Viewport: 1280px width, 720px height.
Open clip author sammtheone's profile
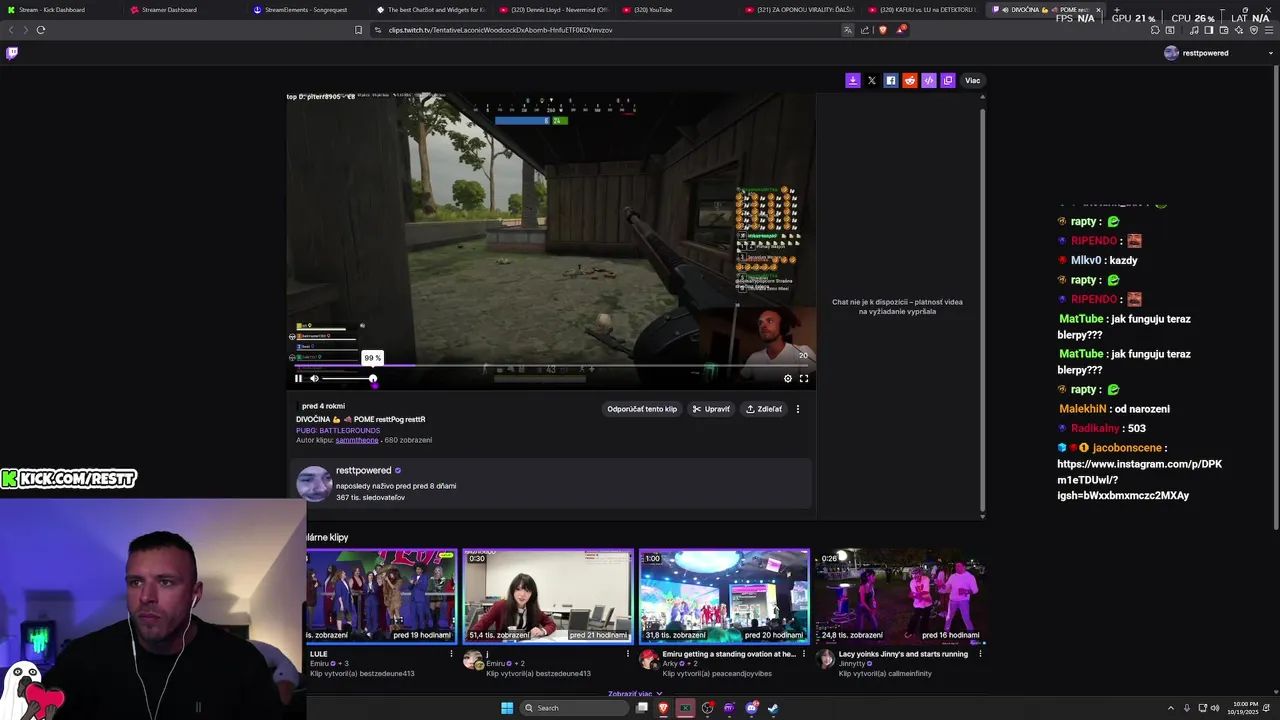357,440
